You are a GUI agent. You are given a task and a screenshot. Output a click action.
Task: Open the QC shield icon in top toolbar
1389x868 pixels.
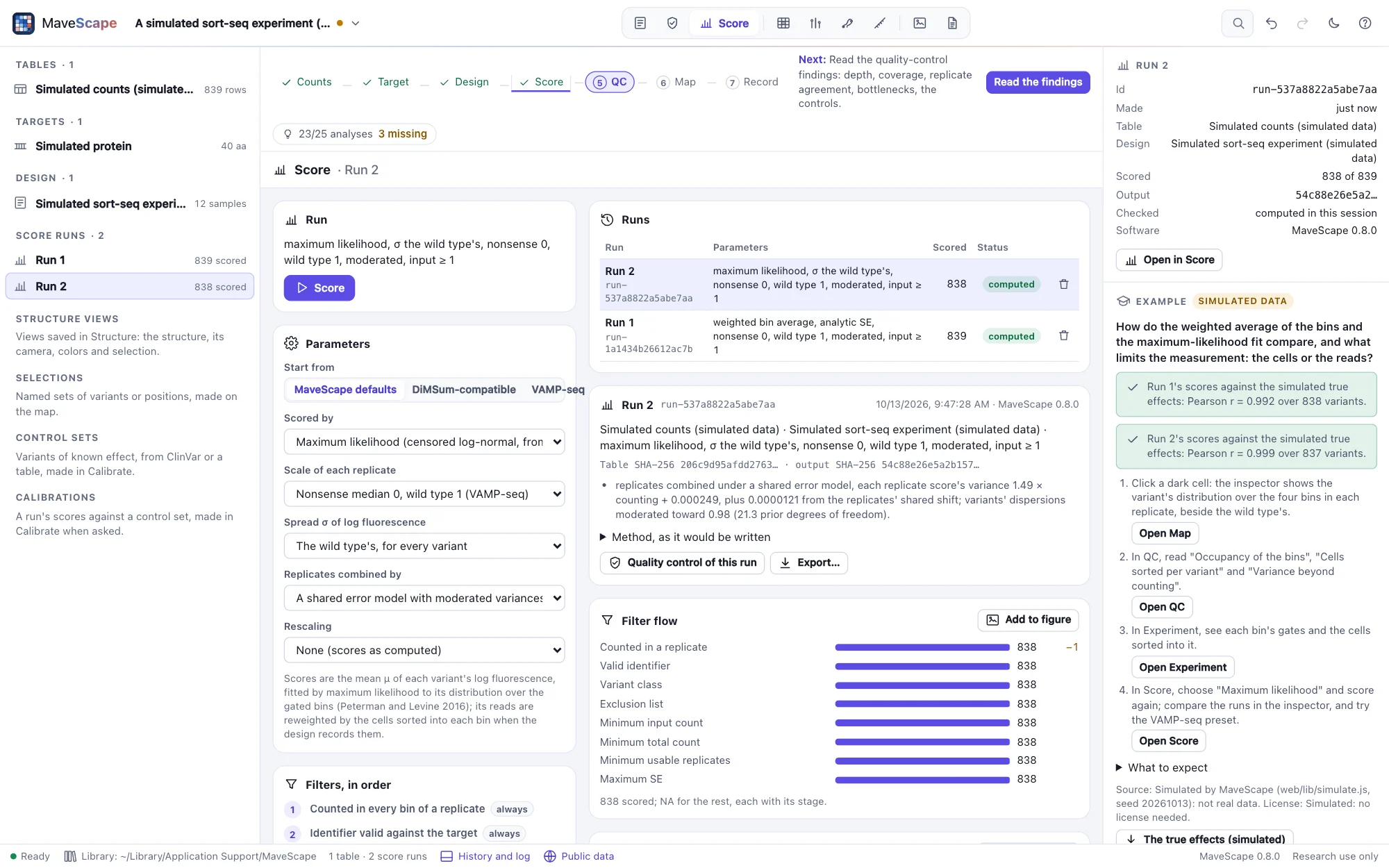click(672, 23)
